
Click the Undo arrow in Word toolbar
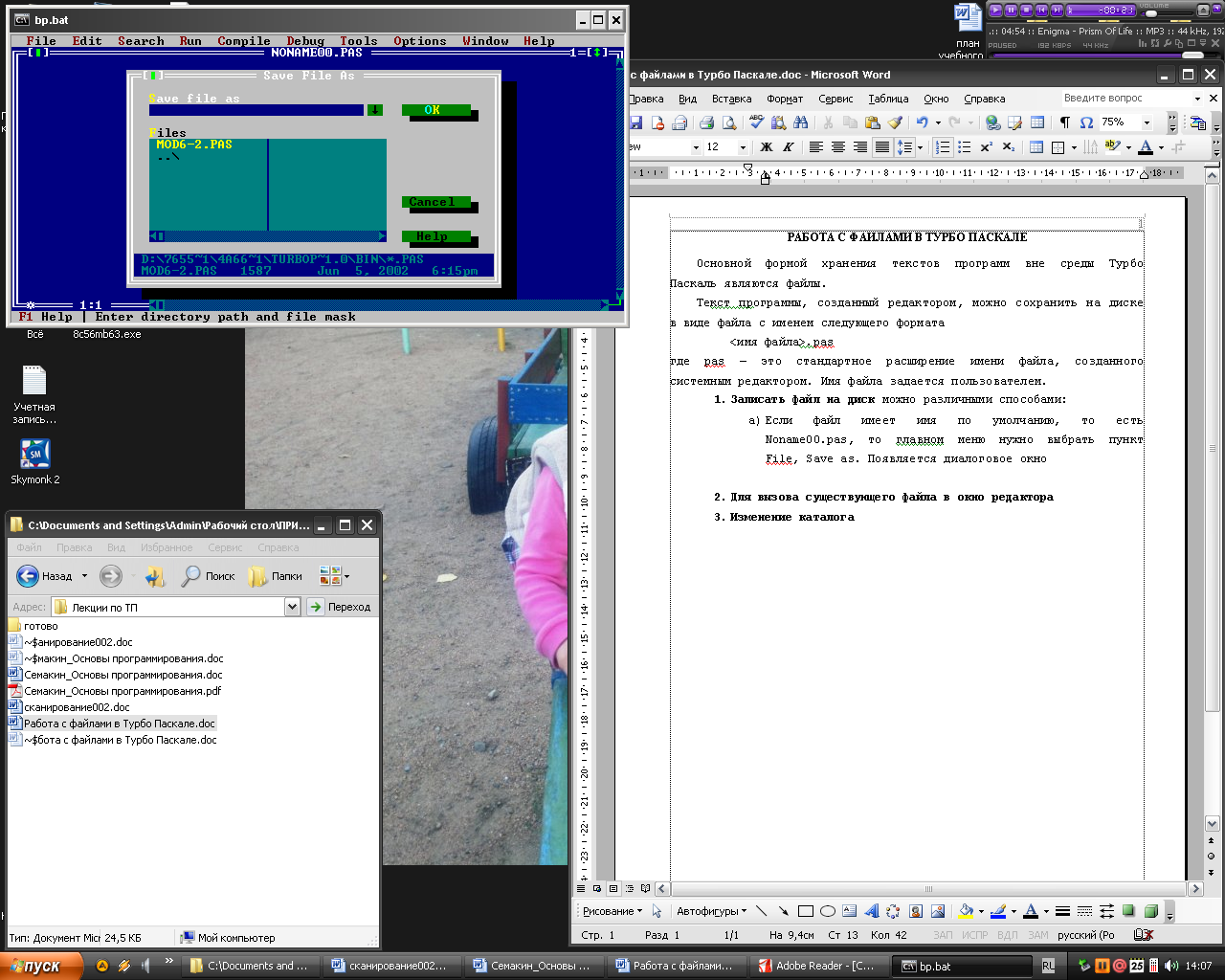[922, 122]
